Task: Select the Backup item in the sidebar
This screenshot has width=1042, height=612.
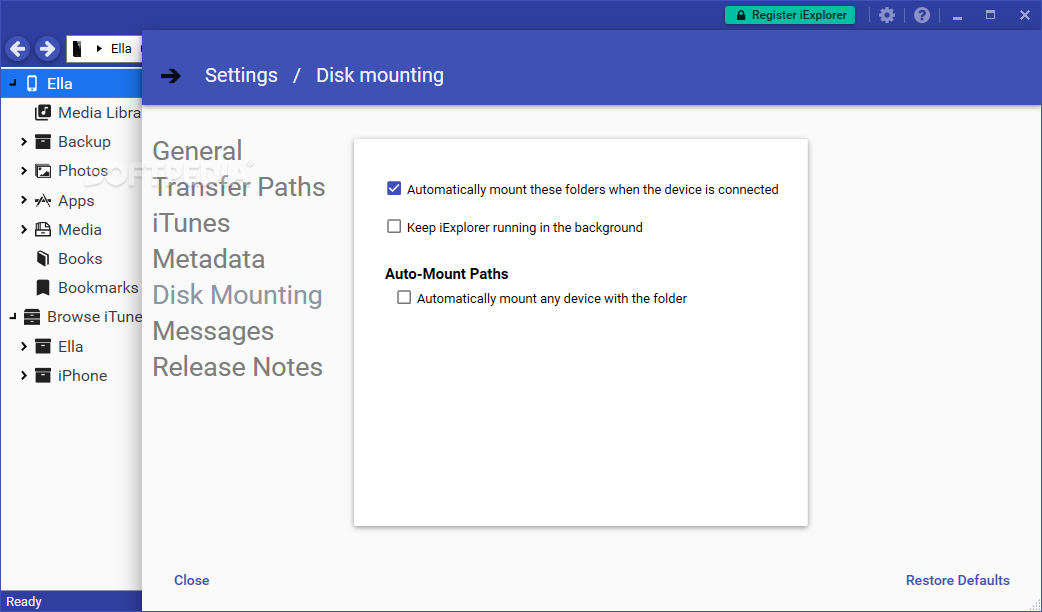Action: coord(84,142)
